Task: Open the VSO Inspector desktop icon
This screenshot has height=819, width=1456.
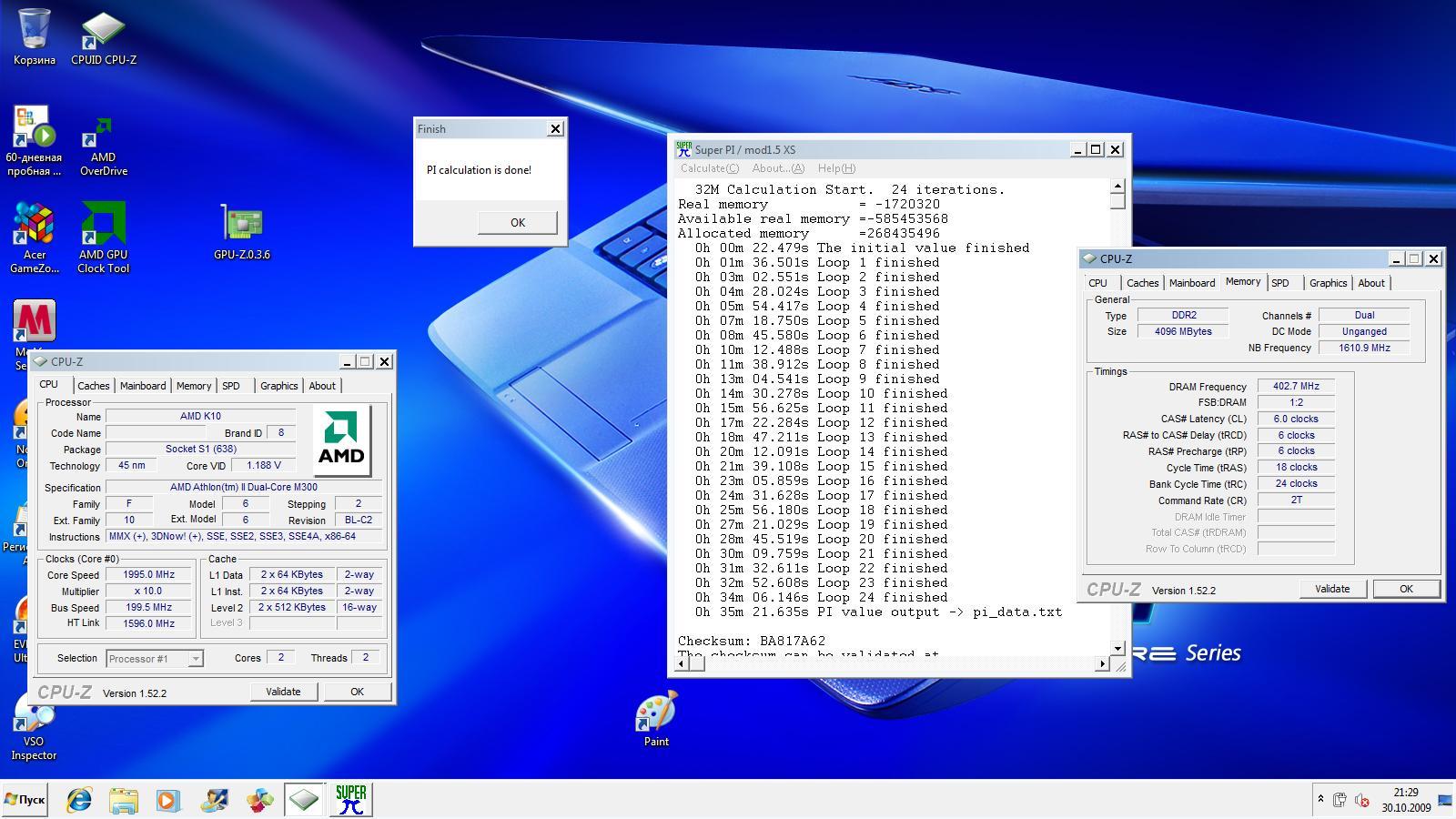Action: 34,728
